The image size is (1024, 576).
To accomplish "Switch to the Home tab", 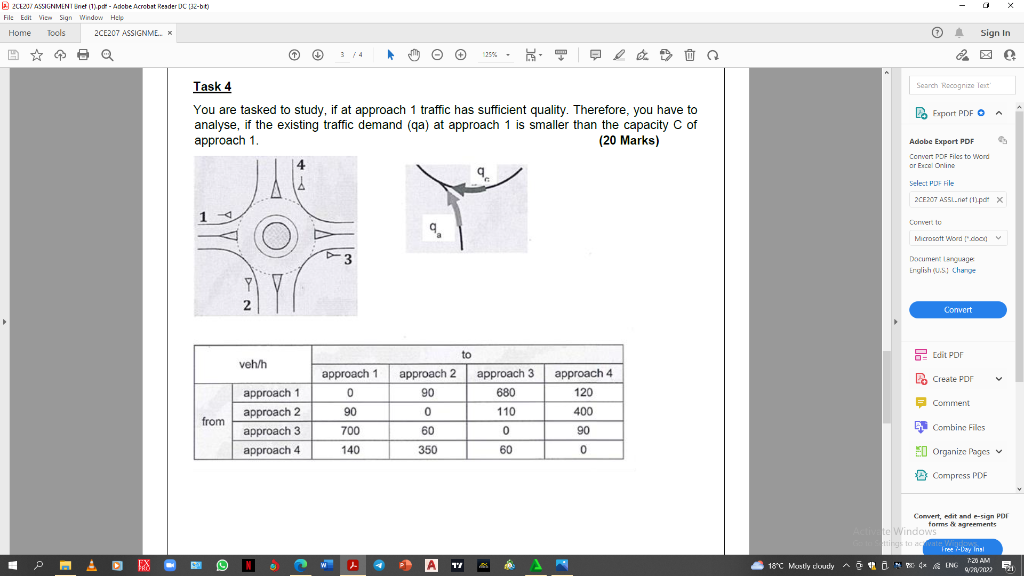I will 20,33.
